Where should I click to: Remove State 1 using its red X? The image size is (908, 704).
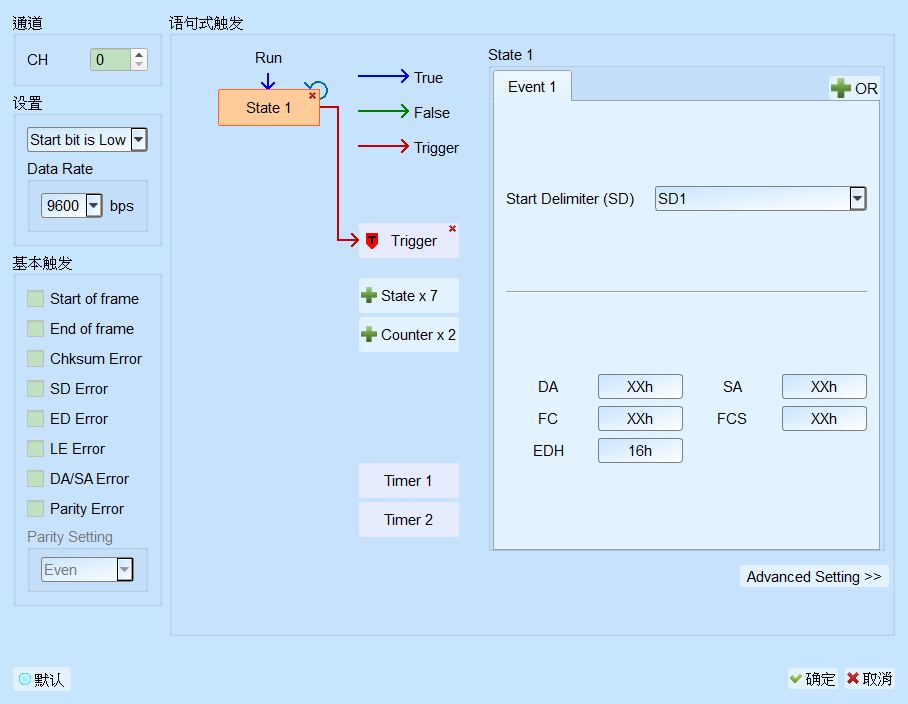(312, 96)
